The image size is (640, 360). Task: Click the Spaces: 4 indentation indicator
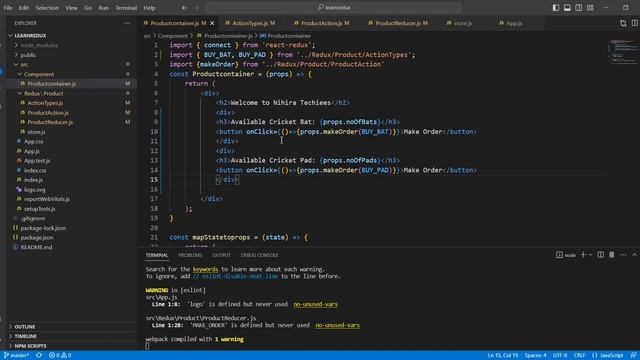(536, 356)
